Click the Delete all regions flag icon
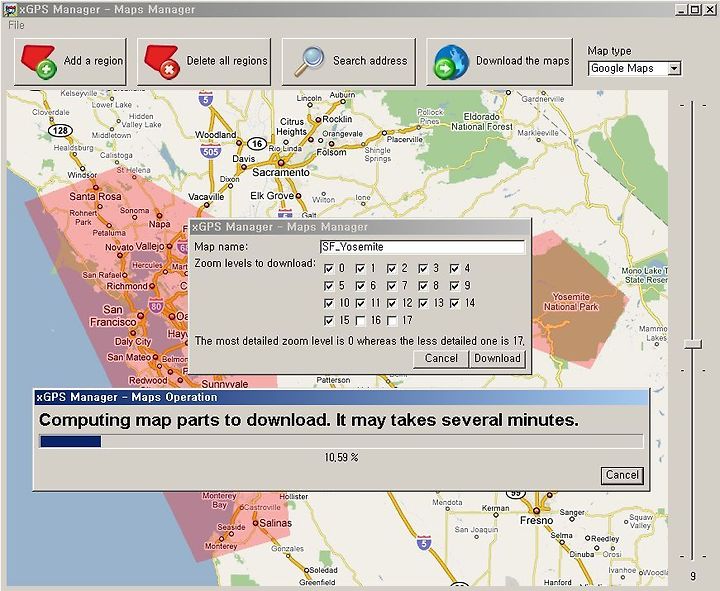This screenshot has height=591, width=720. pyautogui.click(x=162, y=62)
